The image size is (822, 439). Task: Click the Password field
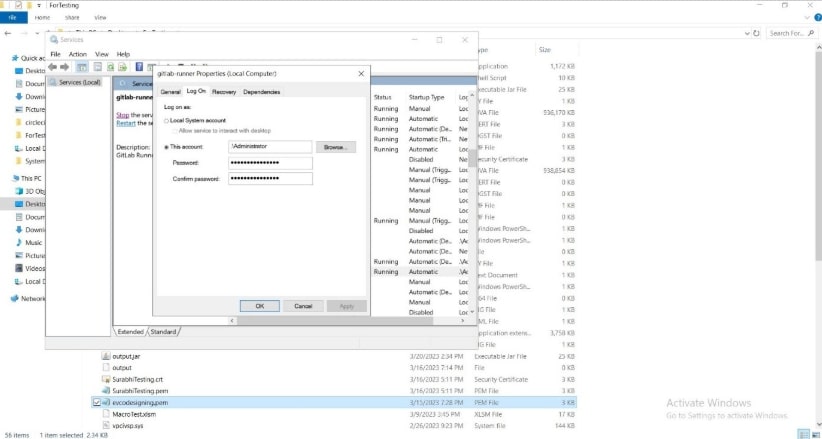point(270,163)
